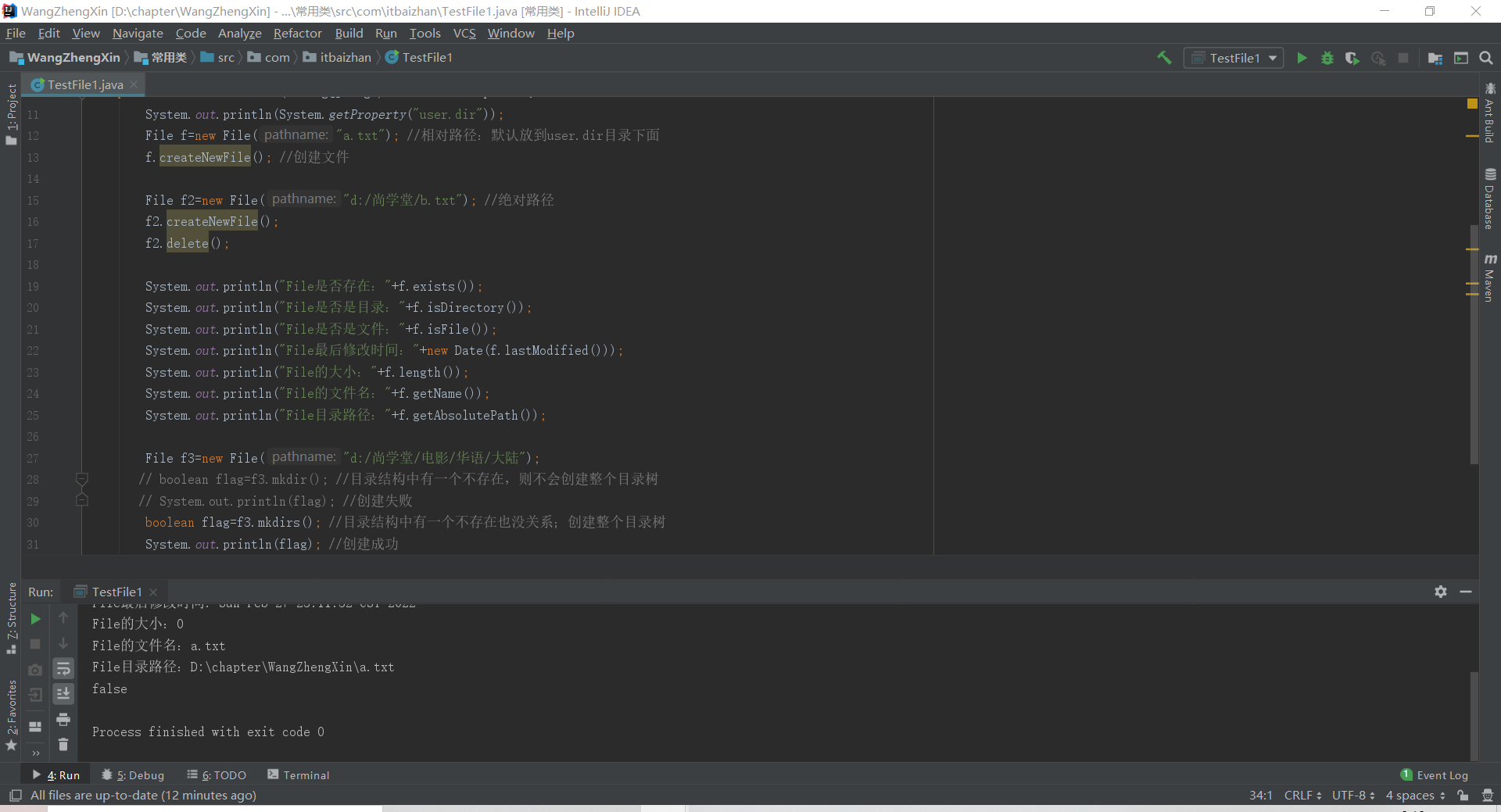
Task: Open the Analyze menu
Action: [x=239, y=33]
